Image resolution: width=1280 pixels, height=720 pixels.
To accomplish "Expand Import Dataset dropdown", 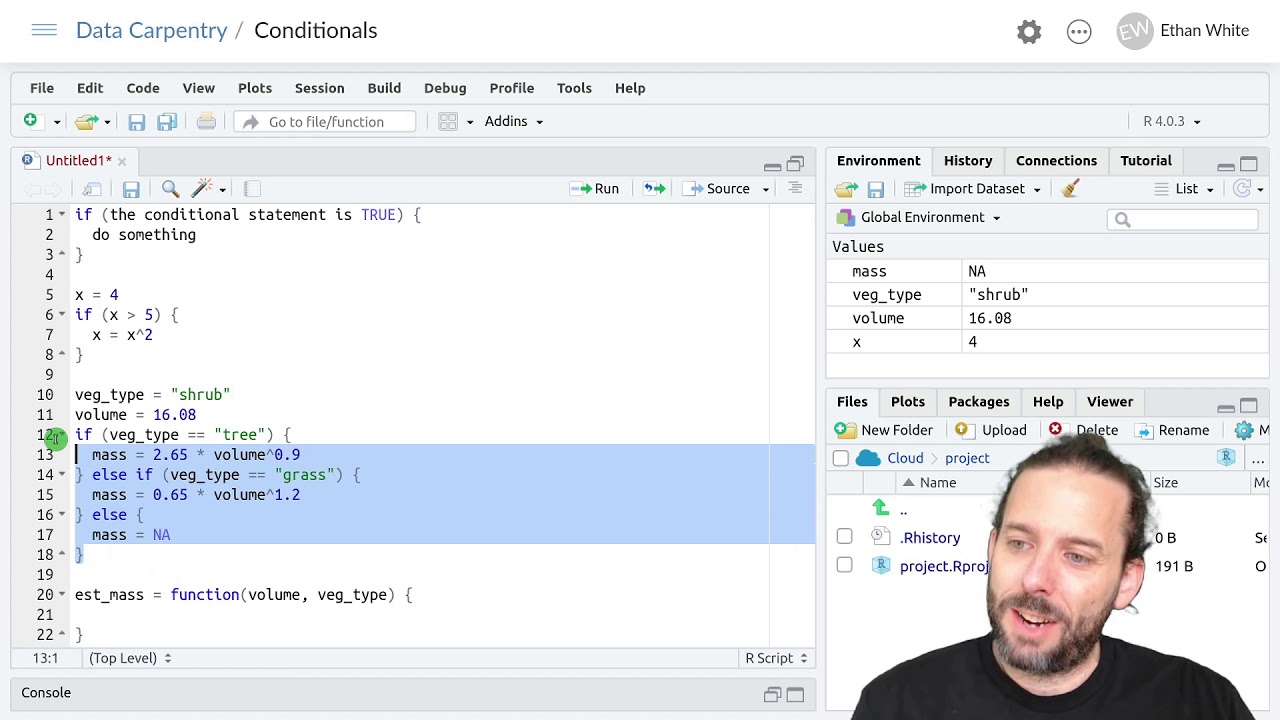I will pyautogui.click(x=973, y=189).
